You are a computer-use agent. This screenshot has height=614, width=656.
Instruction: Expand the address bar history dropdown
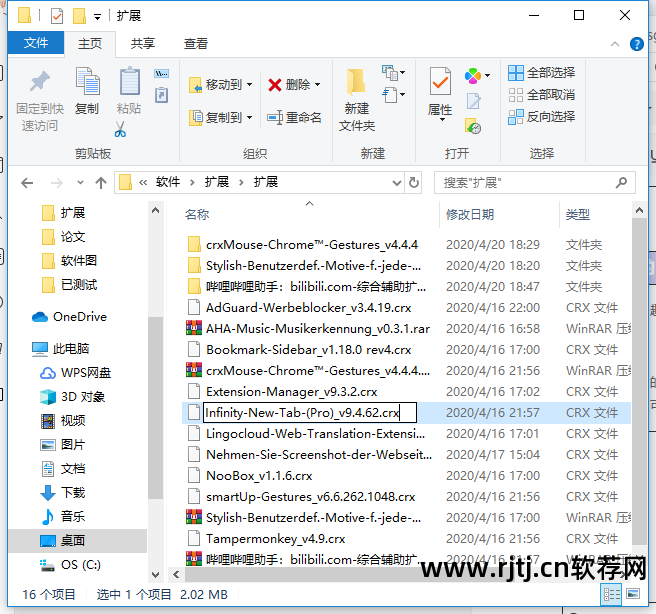pos(397,183)
